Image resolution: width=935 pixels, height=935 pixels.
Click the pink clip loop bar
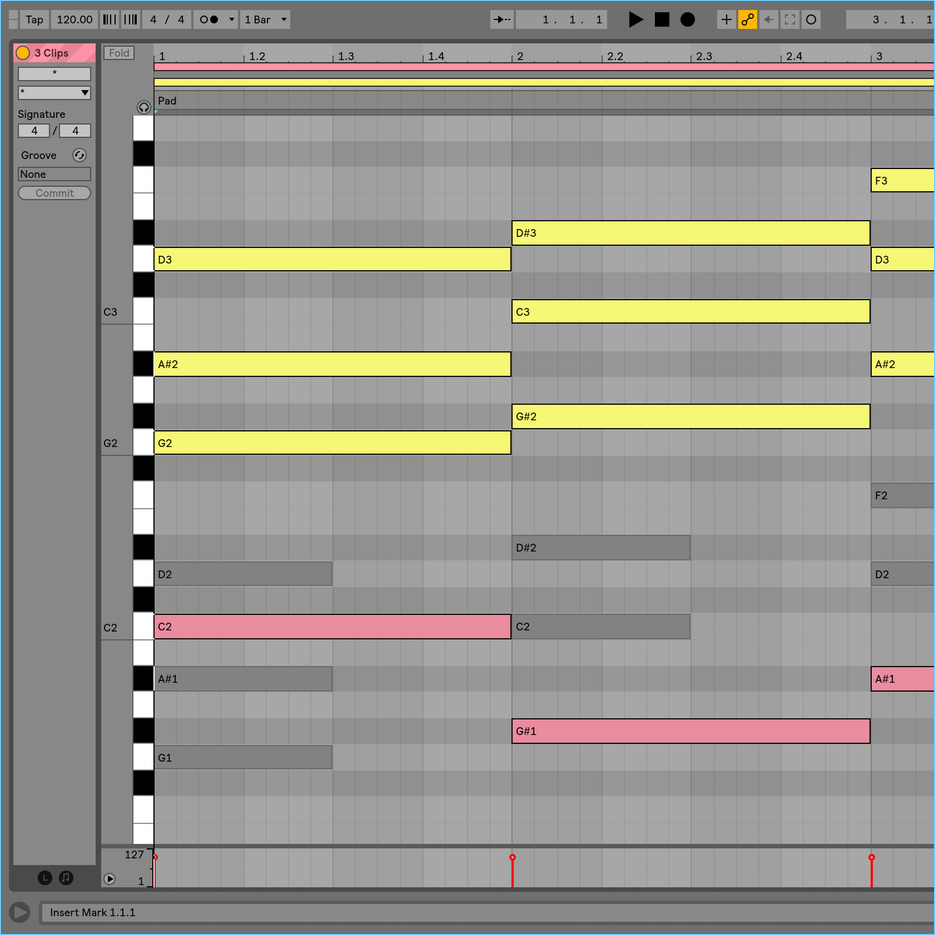click(544, 67)
